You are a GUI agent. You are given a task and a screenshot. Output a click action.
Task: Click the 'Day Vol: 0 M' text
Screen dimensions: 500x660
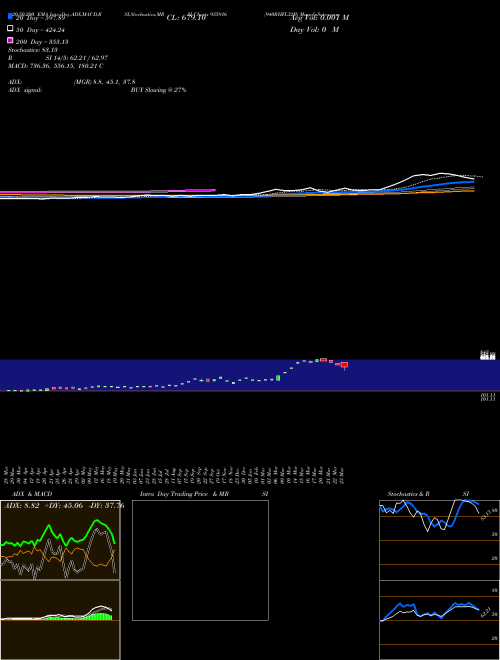(x=314, y=30)
